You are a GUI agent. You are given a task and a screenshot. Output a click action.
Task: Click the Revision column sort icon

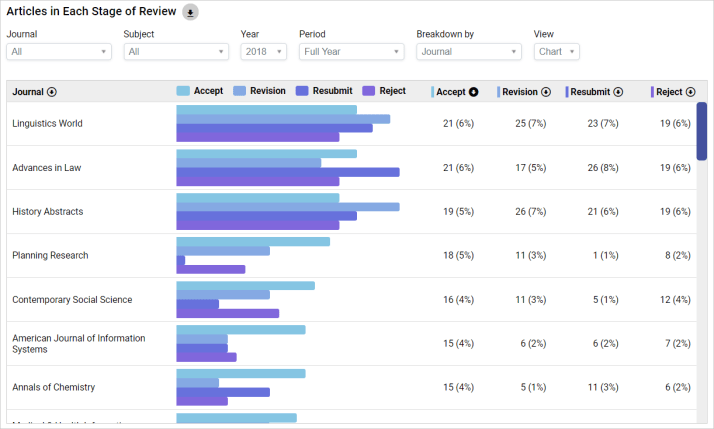click(x=546, y=92)
